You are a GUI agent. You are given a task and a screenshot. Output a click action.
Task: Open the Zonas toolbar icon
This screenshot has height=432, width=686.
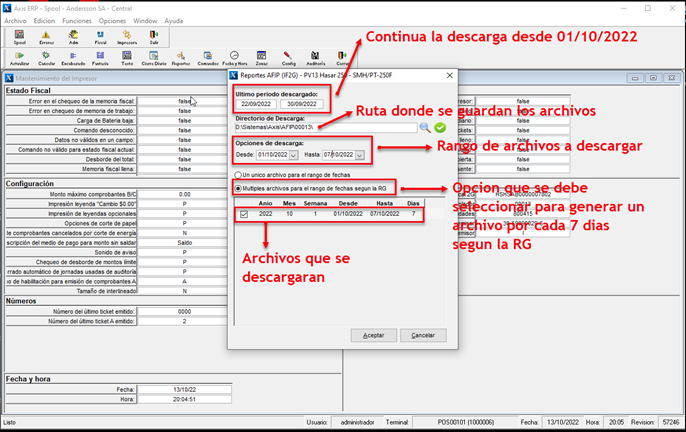[262, 58]
